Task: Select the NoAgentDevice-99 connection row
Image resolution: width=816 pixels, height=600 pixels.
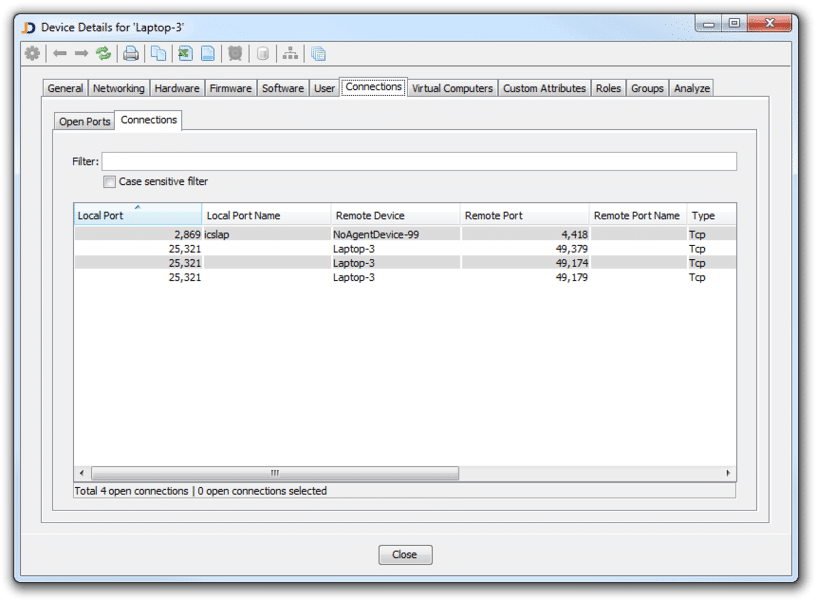Action: point(400,234)
